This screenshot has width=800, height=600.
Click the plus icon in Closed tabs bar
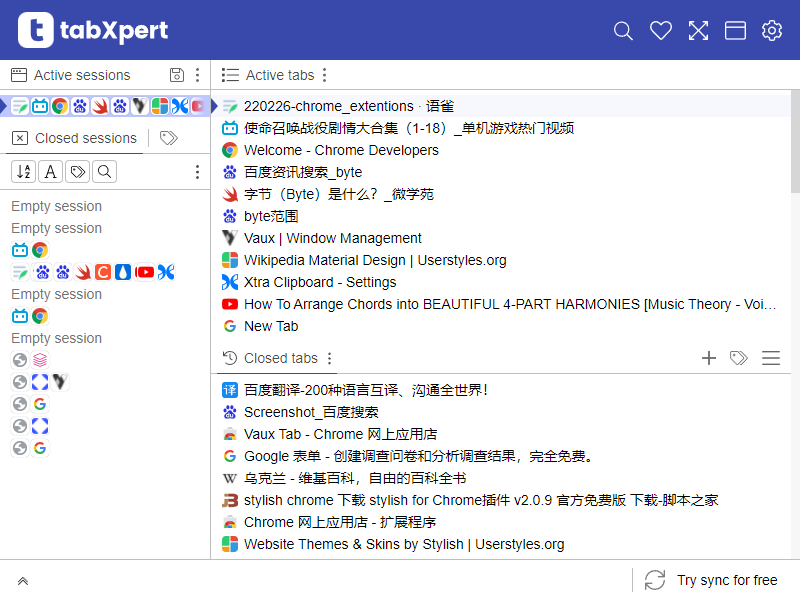point(709,358)
